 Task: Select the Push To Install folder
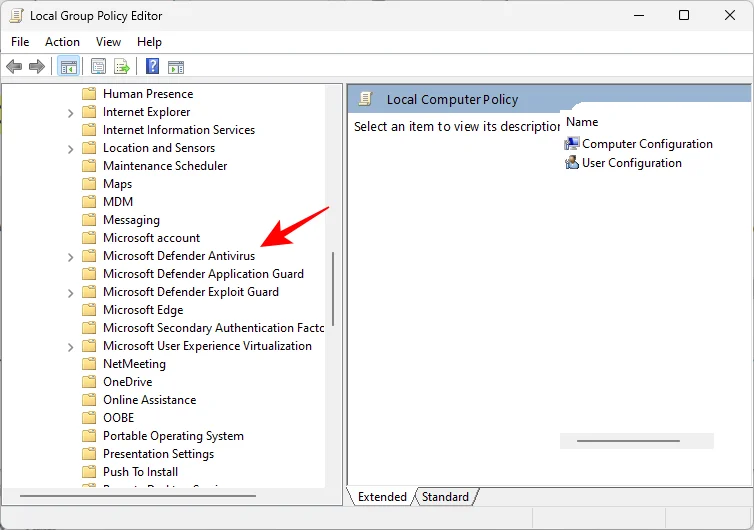point(140,472)
